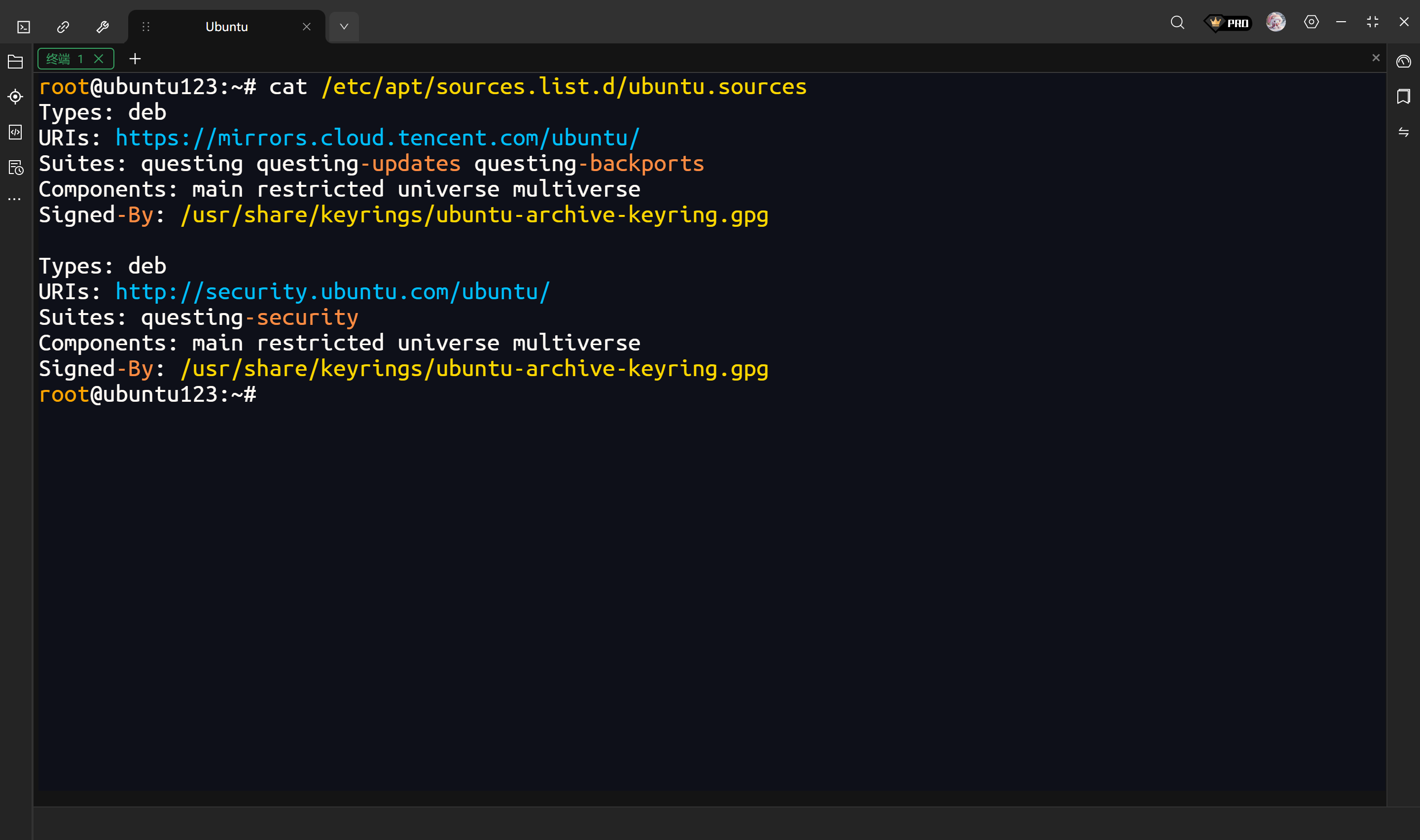Viewport: 1420px width, 840px height.
Task: Click the link chain icon in title bar
Action: 63,27
